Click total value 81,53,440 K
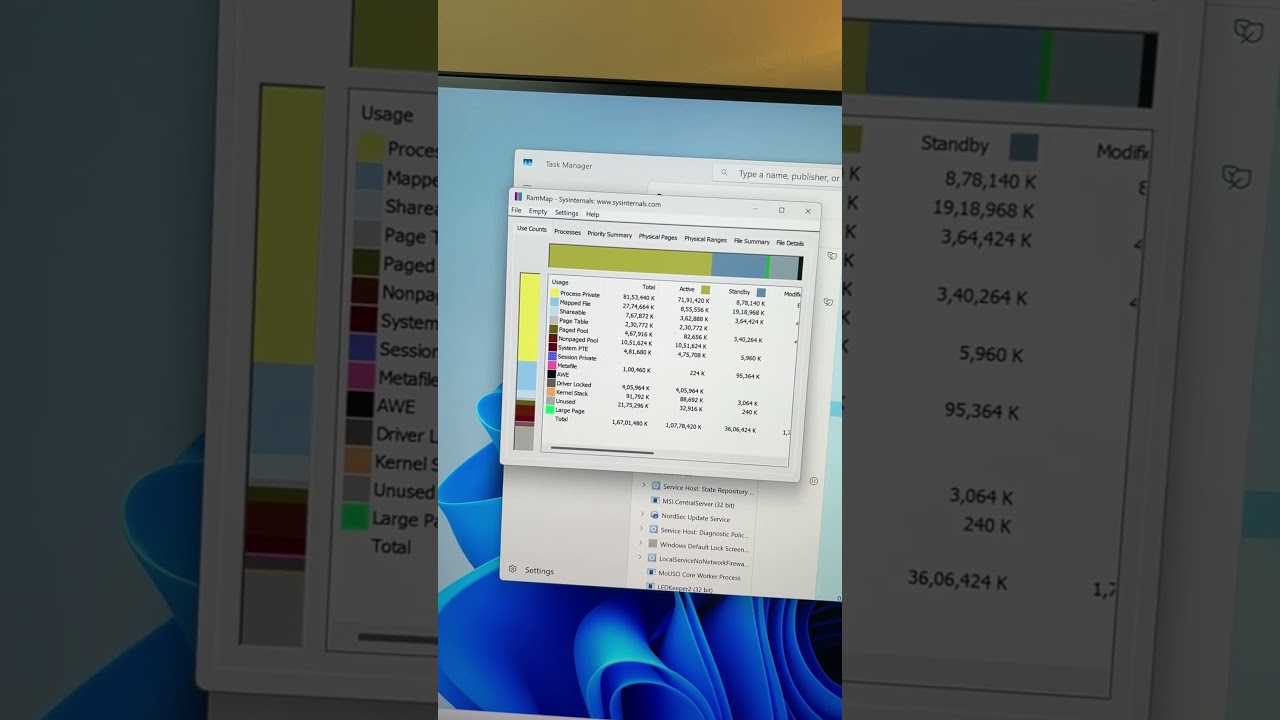1280x720 pixels. 638,297
